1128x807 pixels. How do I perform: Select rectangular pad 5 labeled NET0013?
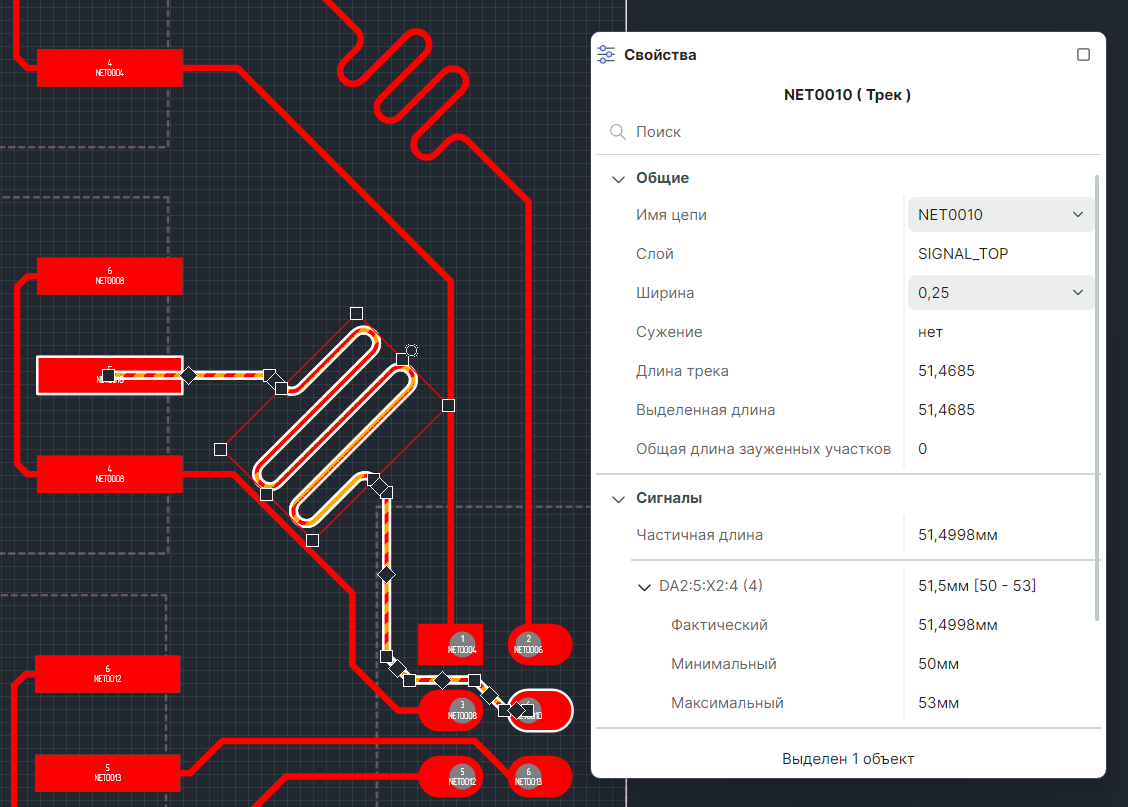(x=107, y=773)
